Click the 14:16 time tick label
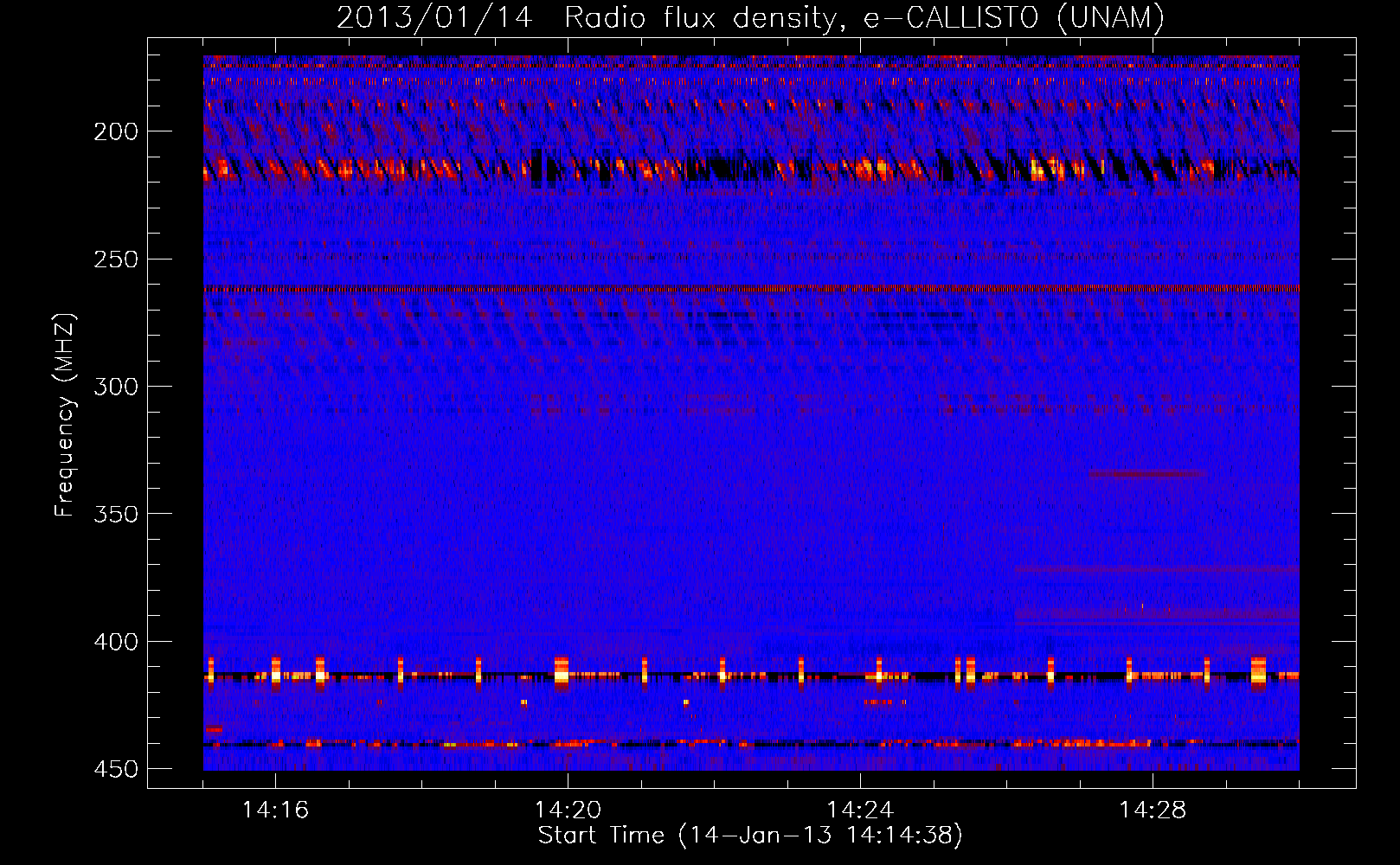 (275, 811)
